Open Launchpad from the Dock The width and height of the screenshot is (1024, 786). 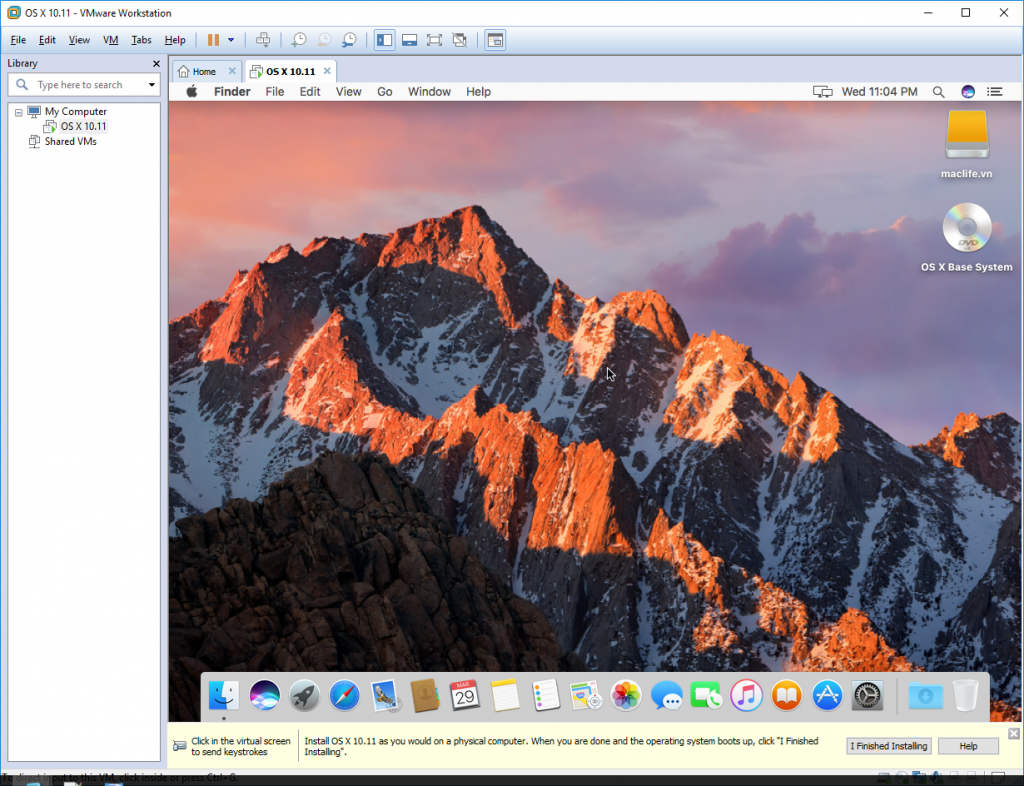click(306, 695)
